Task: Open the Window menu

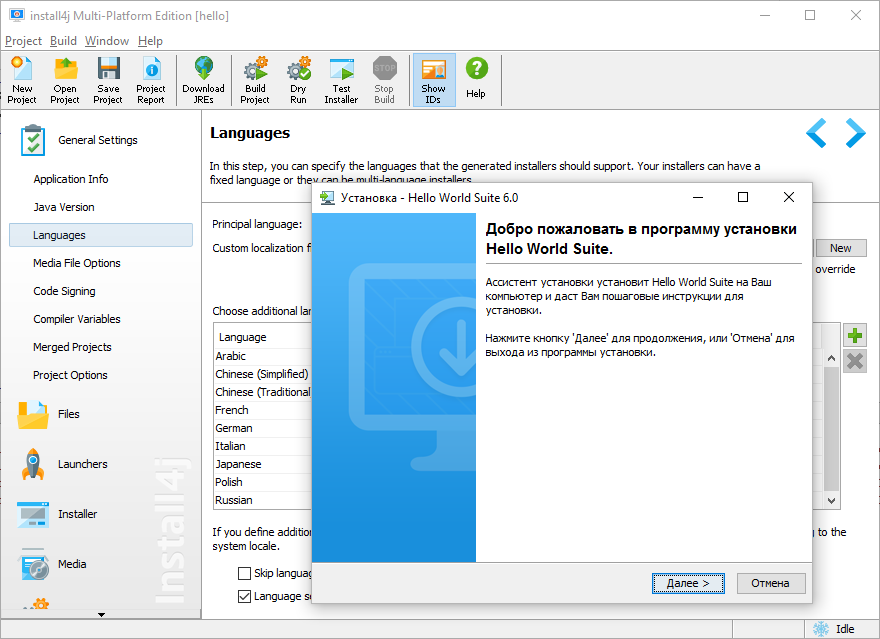Action: point(107,41)
